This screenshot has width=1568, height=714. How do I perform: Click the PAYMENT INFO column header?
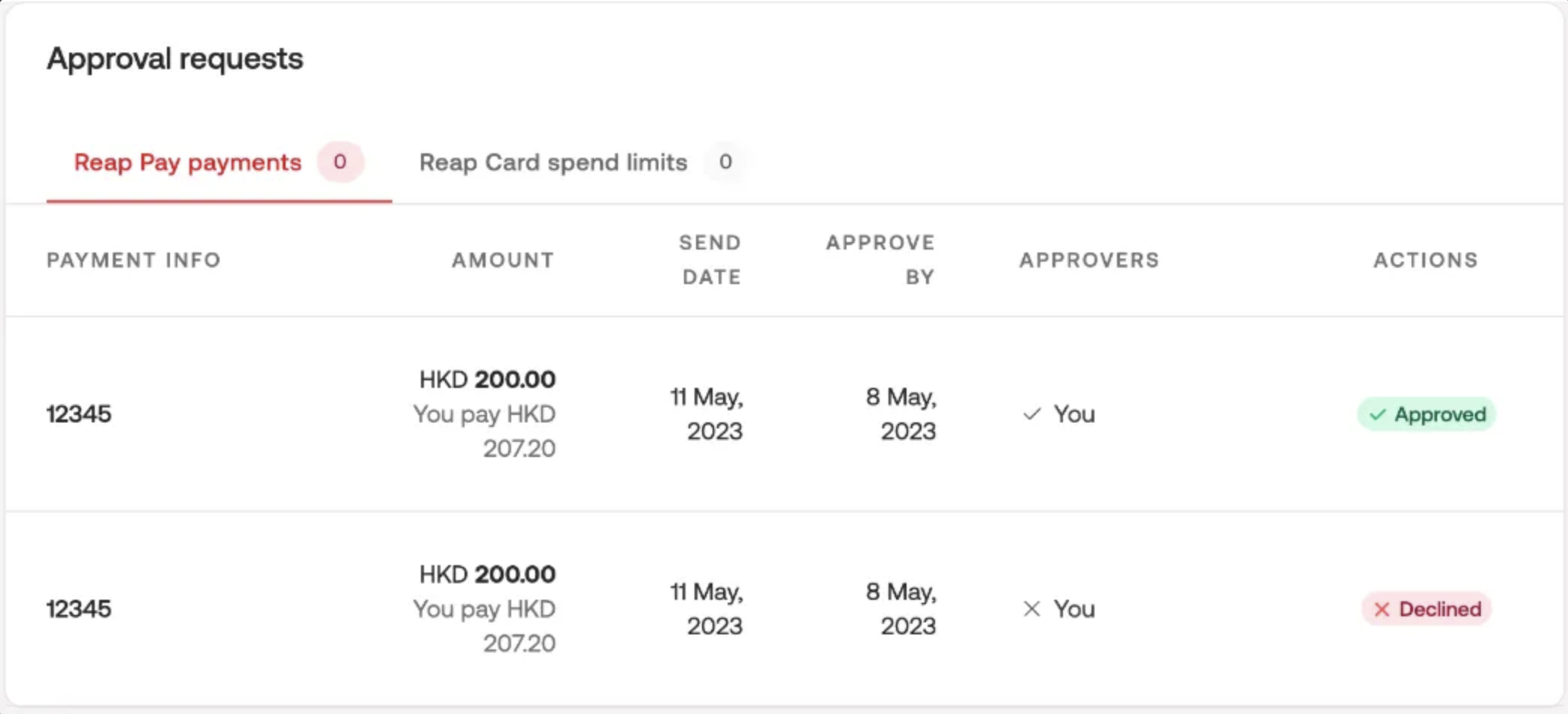[x=134, y=260]
